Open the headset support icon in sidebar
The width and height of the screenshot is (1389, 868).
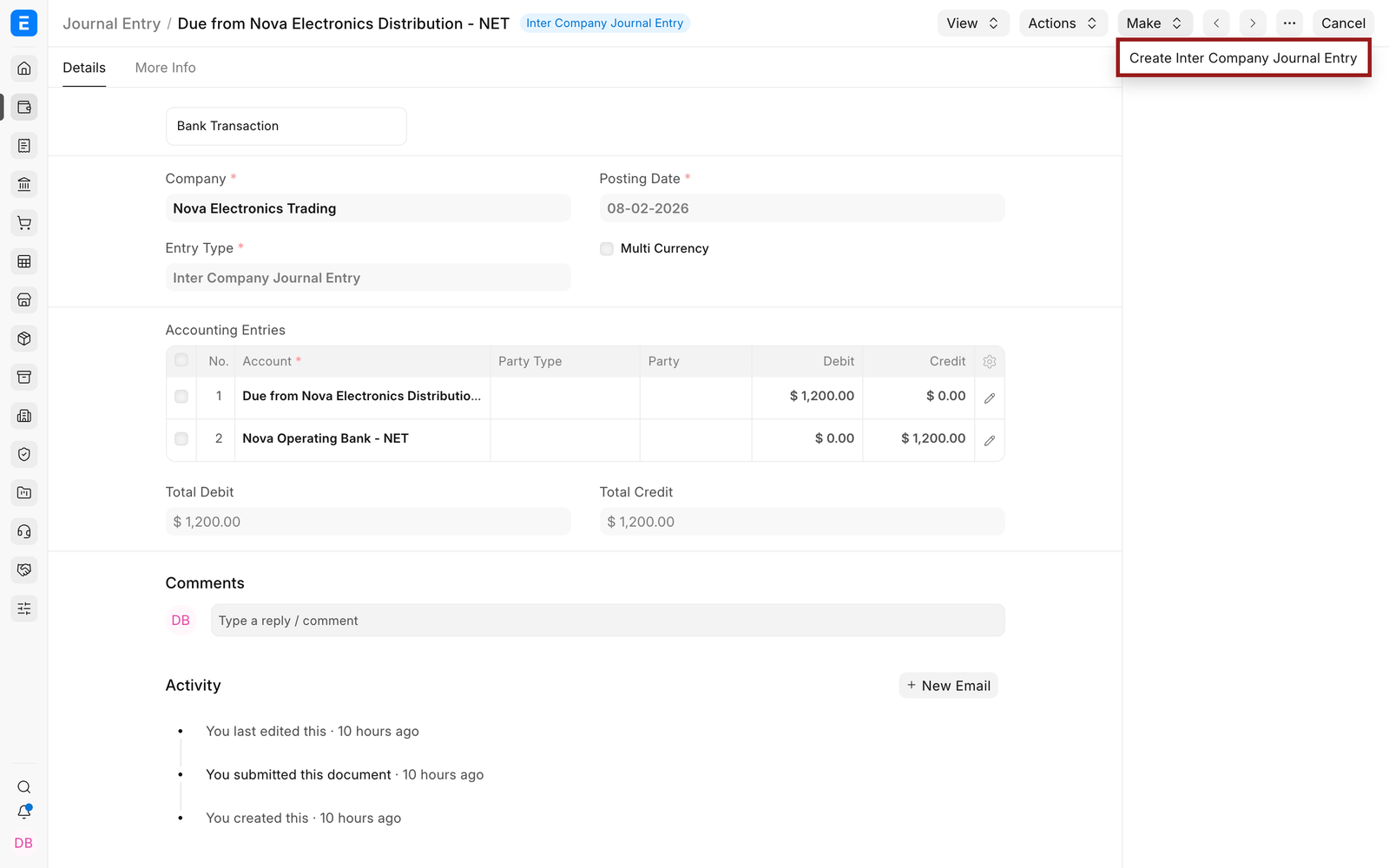[24, 531]
